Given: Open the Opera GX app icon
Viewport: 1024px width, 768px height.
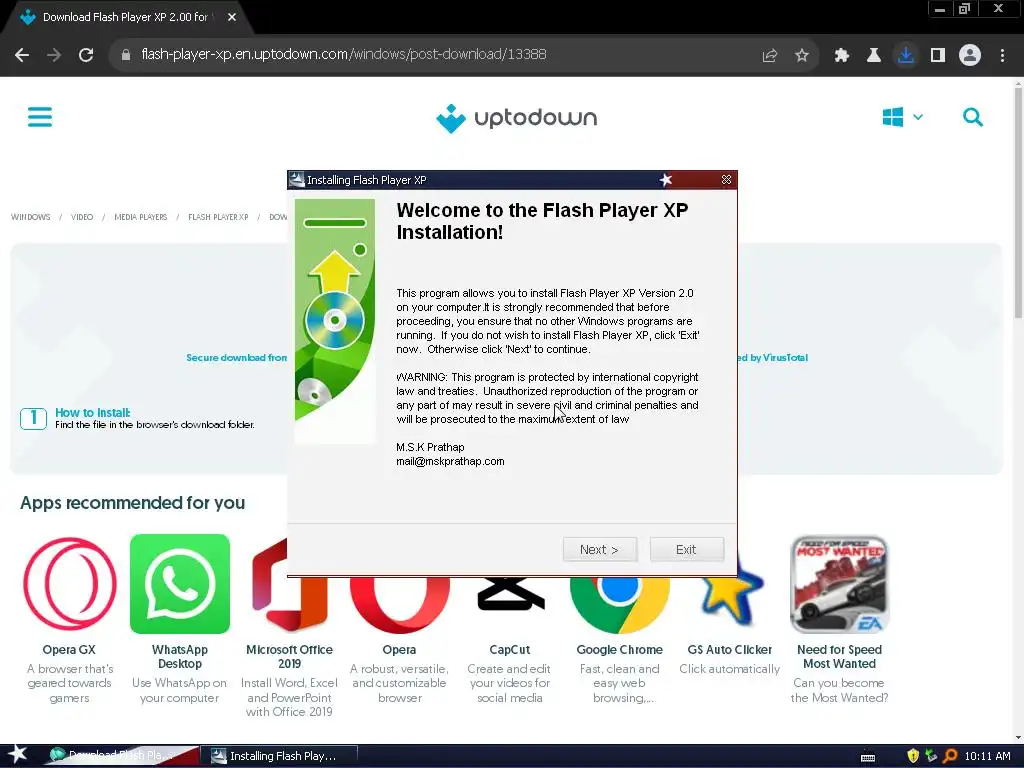Looking at the screenshot, I should 70,584.
